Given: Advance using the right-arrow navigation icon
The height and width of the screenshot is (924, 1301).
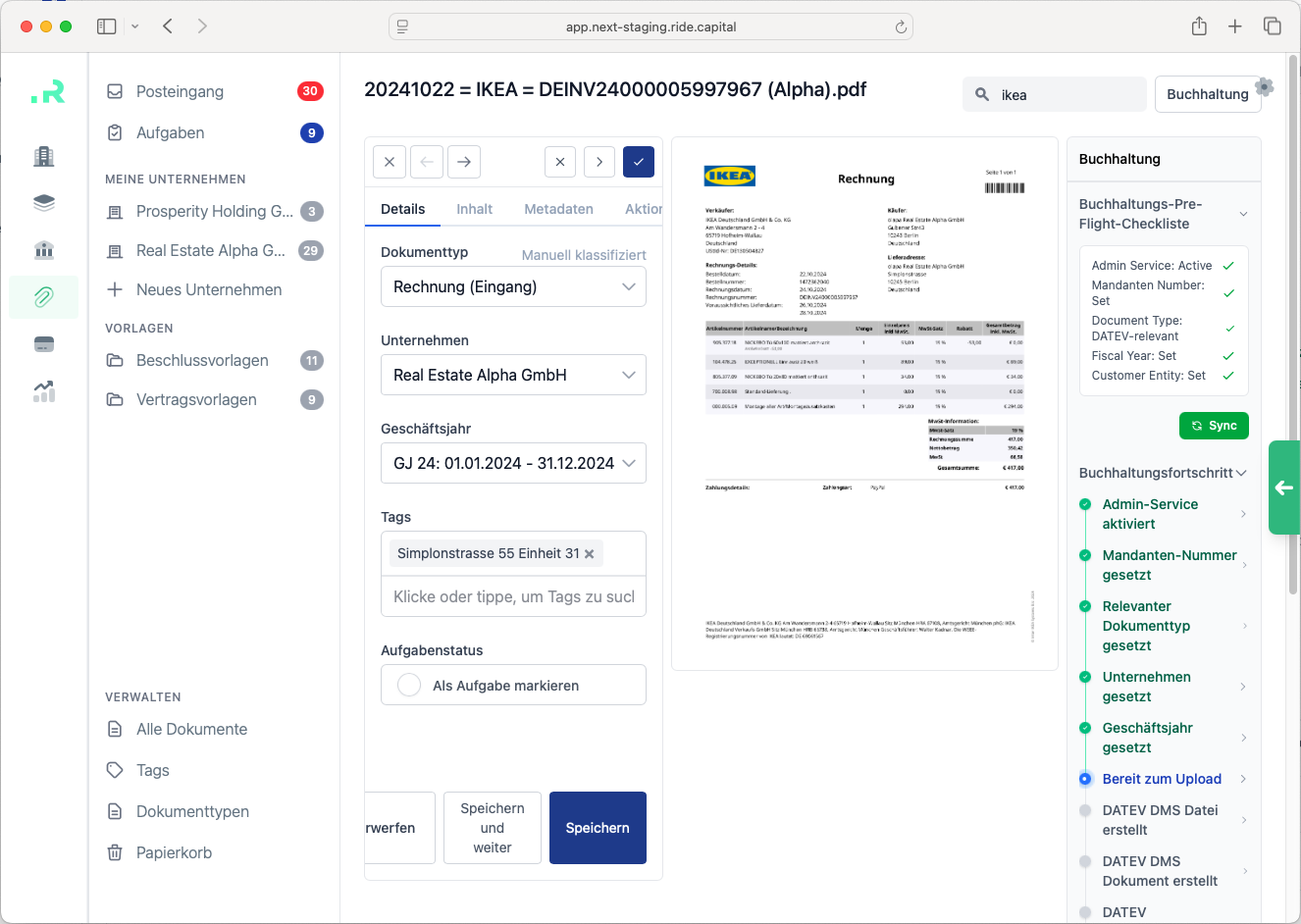Looking at the screenshot, I should [x=464, y=162].
